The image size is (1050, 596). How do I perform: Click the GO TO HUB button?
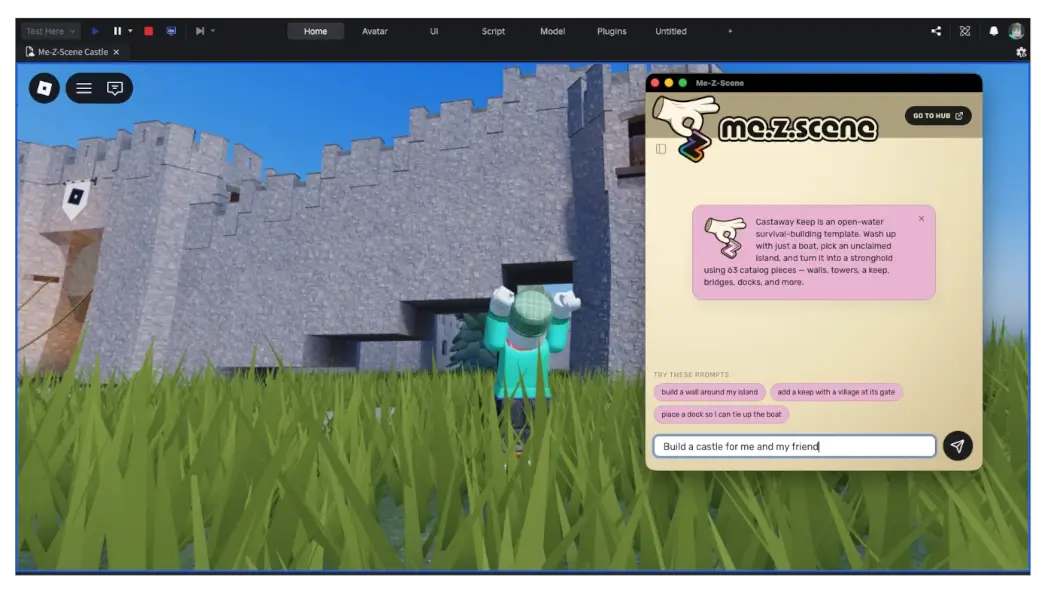[938, 115]
